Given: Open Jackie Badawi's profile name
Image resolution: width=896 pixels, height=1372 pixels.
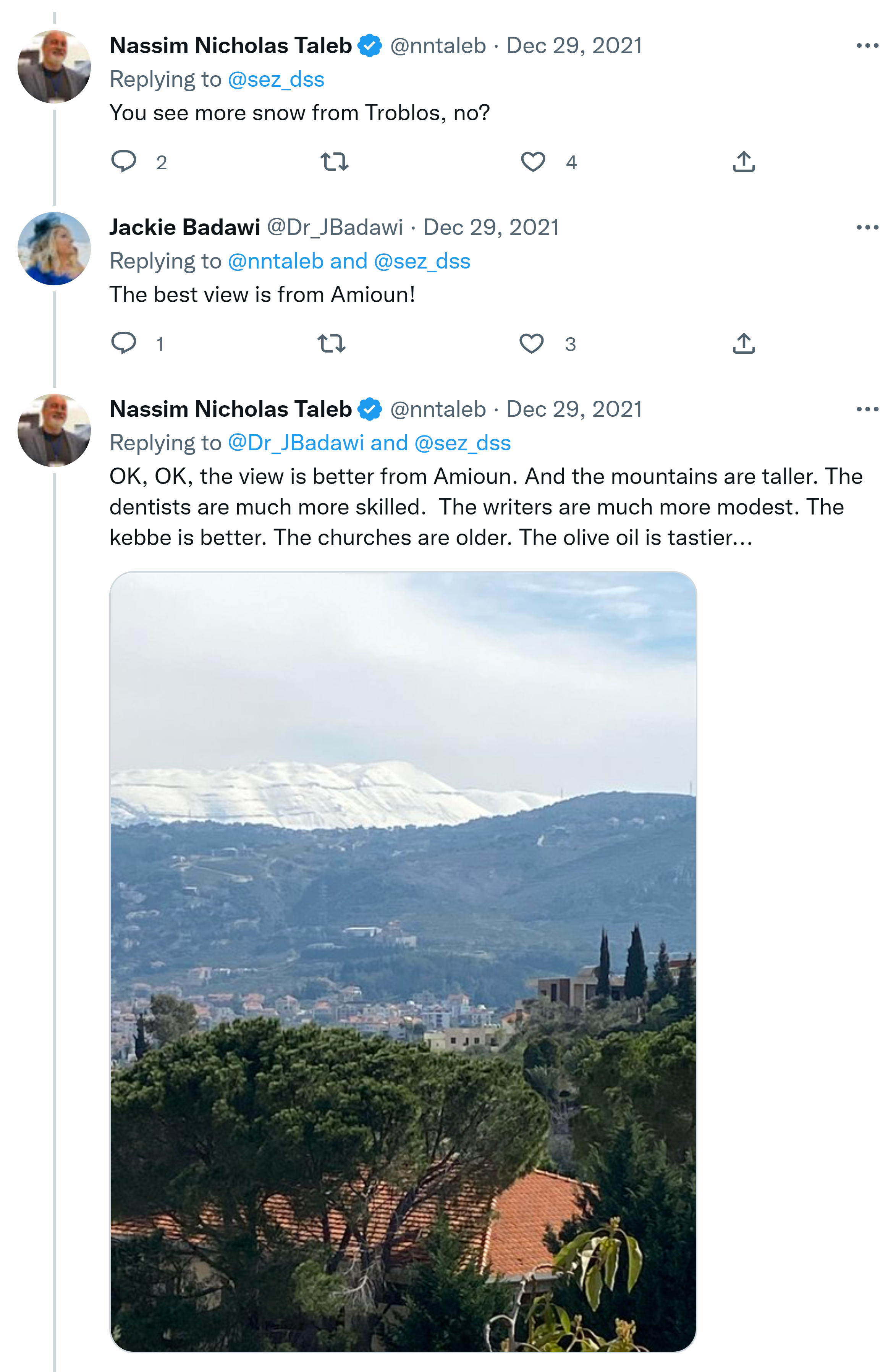Looking at the screenshot, I should (184, 227).
